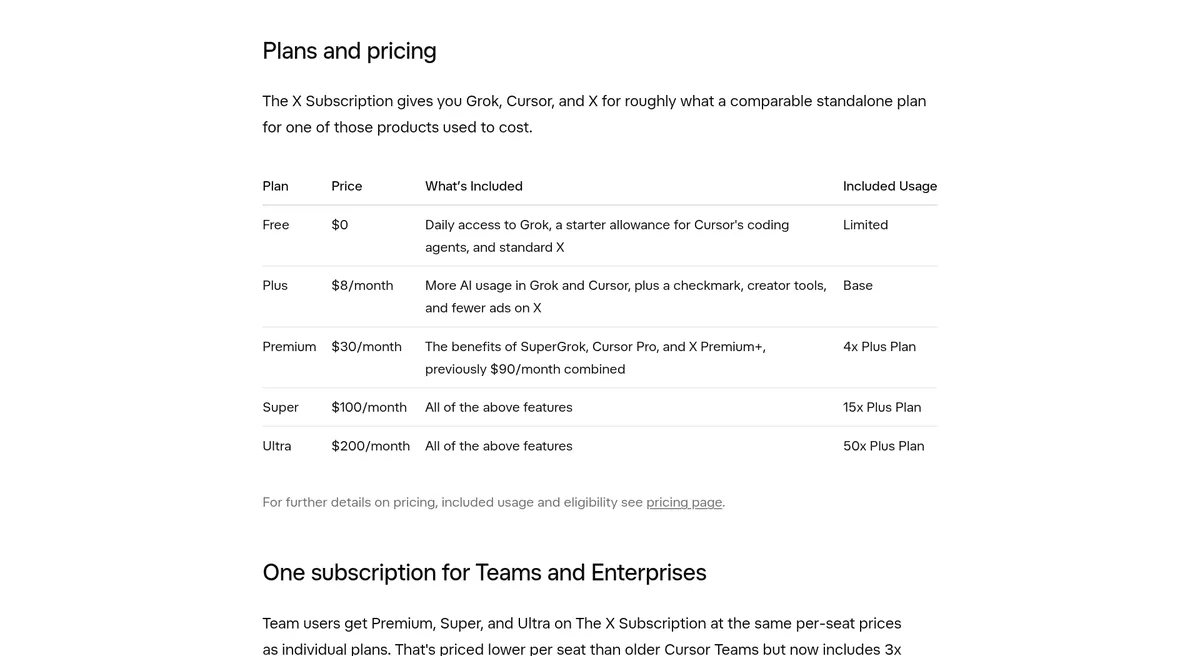
Task: Click the 'Included Usage' column header
Action: tap(890, 186)
